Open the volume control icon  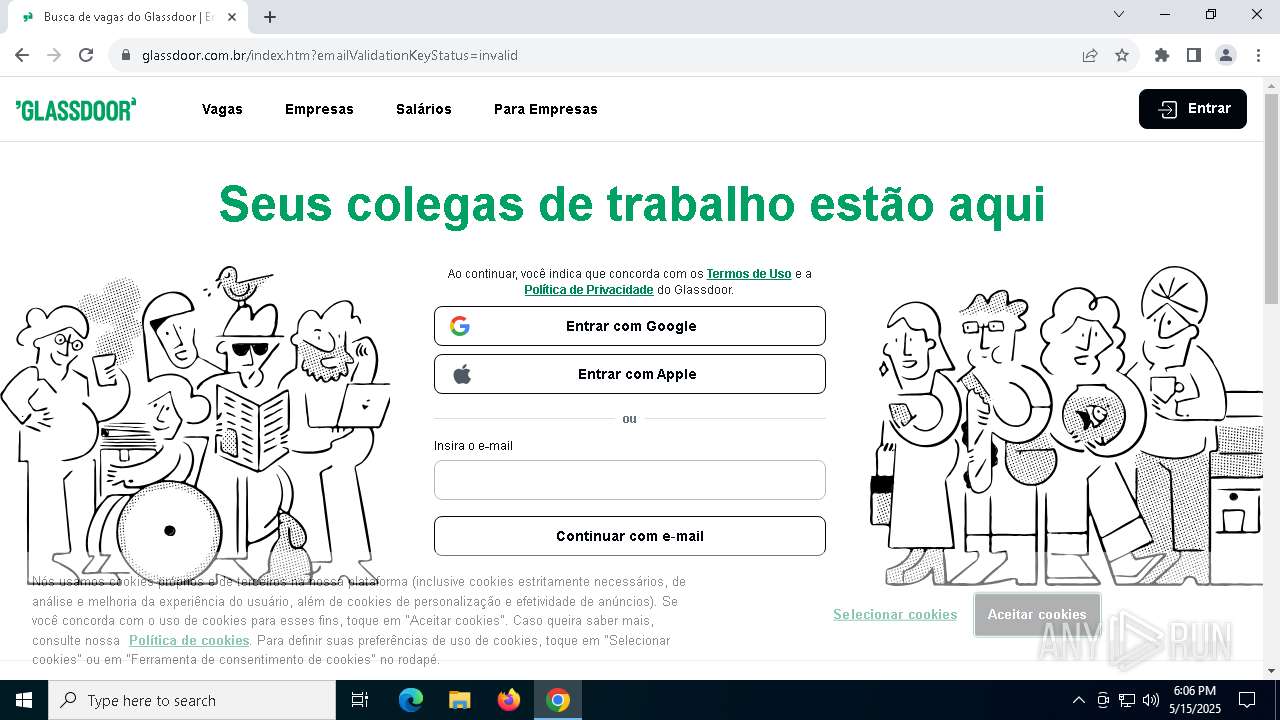[x=1151, y=700]
